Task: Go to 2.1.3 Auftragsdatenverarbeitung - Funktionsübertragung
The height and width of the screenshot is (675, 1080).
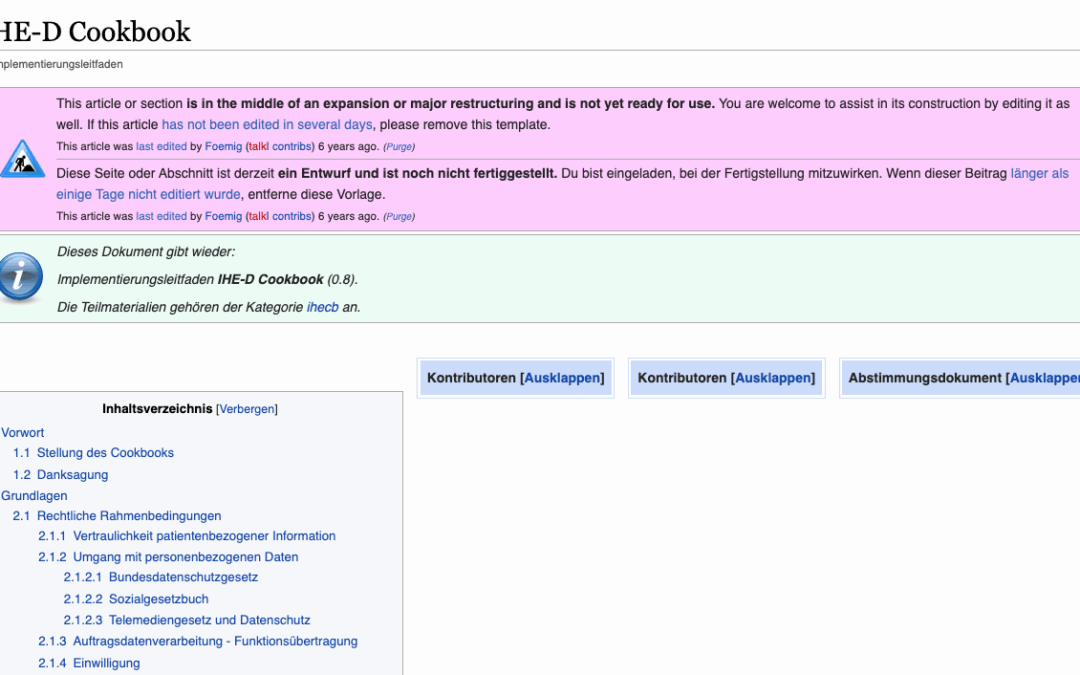Action: (198, 641)
